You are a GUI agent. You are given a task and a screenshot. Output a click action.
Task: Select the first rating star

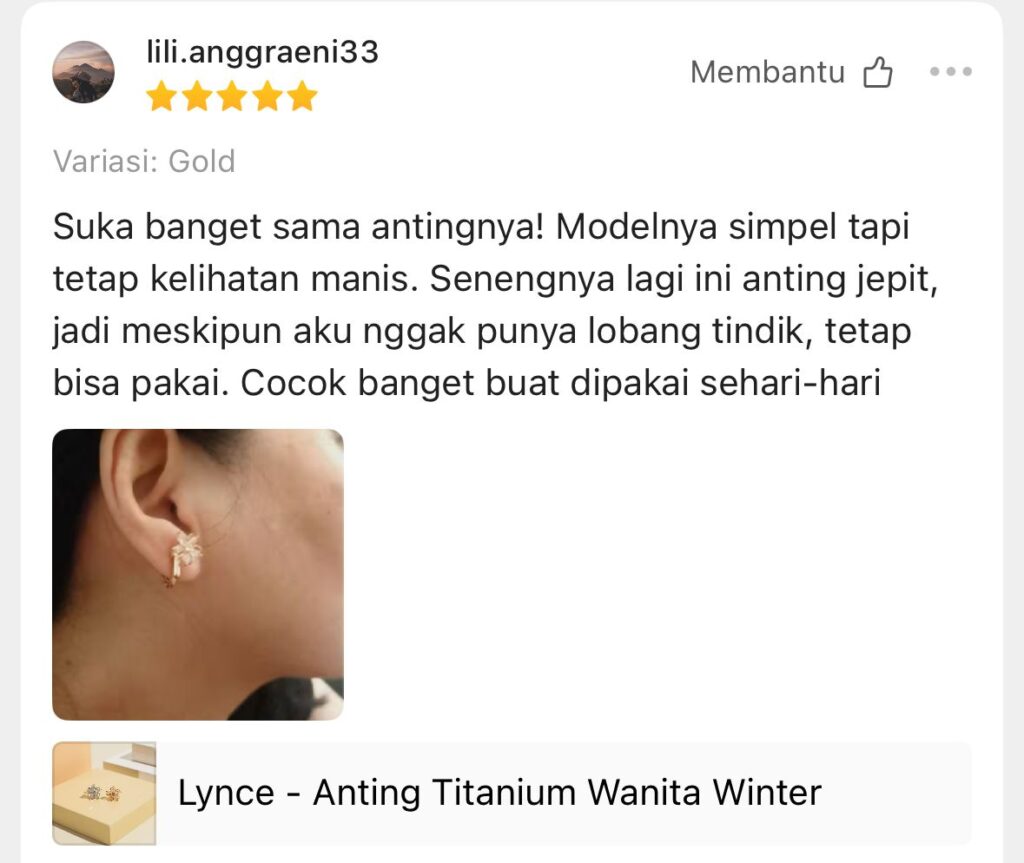tap(161, 96)
